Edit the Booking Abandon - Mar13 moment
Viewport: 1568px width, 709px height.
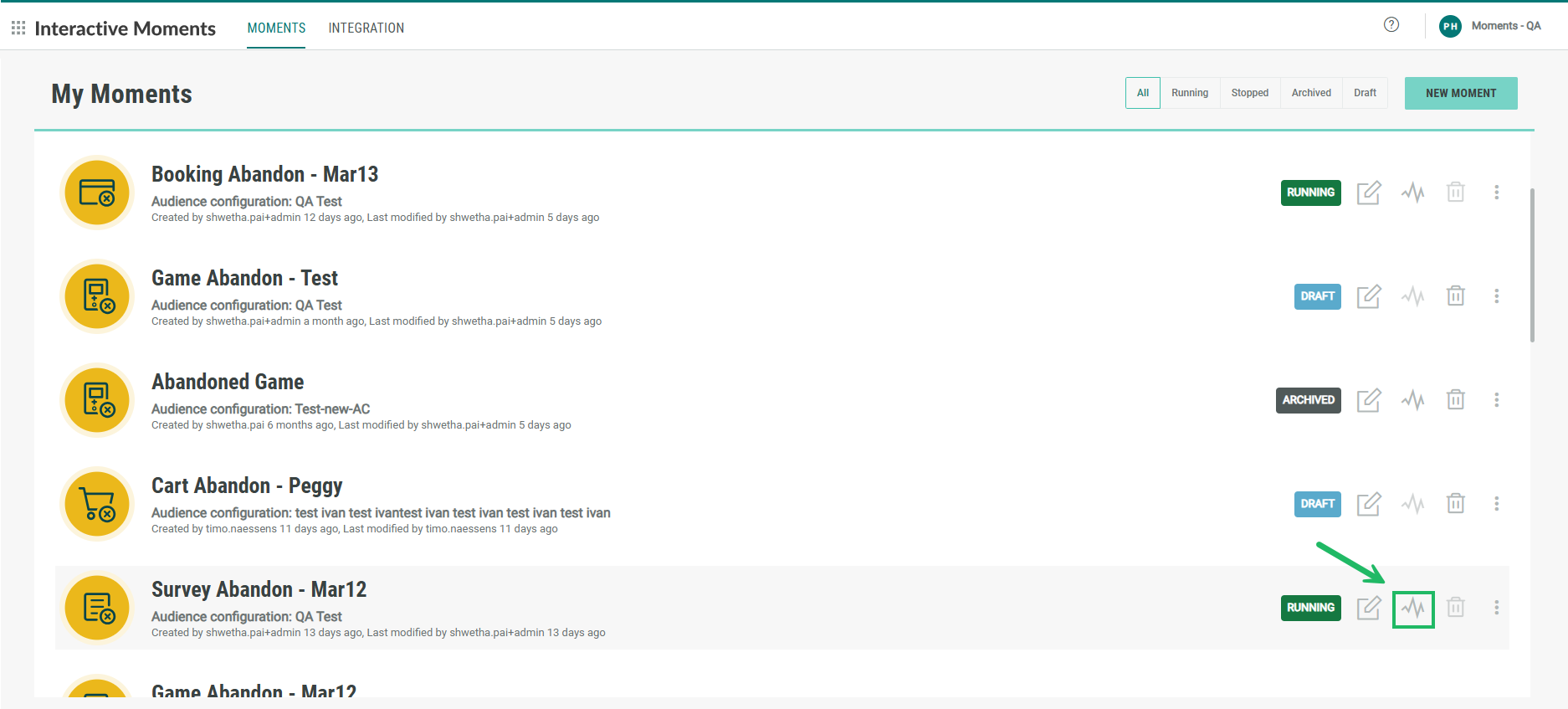(x=1368, y=193)
